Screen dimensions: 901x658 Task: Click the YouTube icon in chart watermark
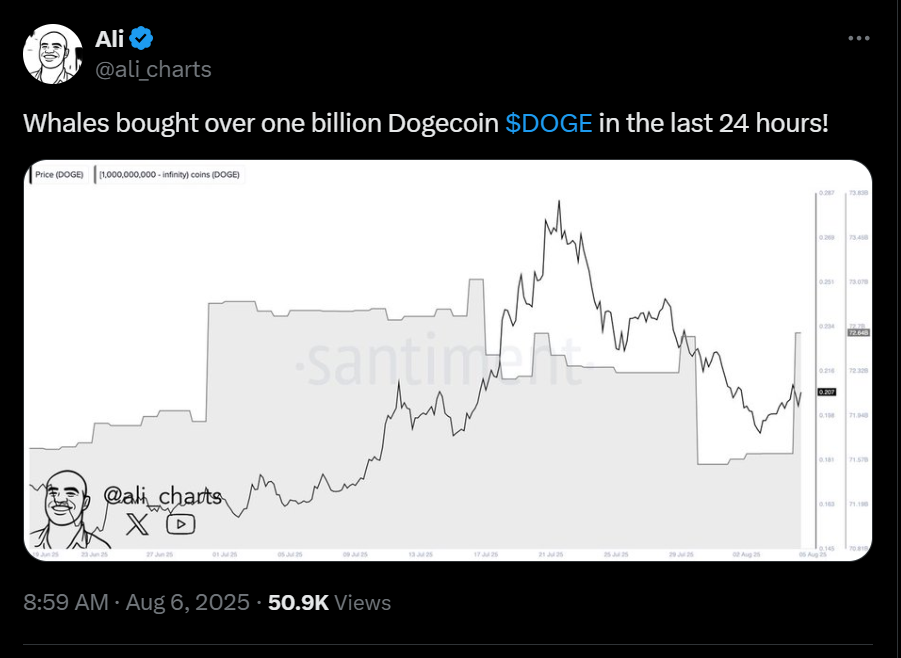click(x=180, y=523)
